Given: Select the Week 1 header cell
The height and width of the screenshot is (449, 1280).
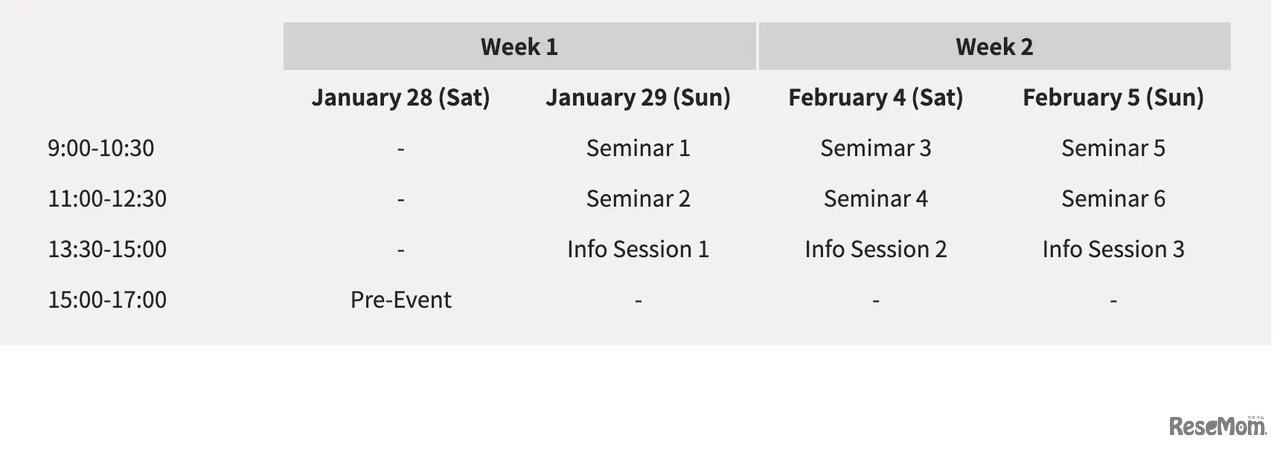Looking at the screenshot, I should pos(519,46).
